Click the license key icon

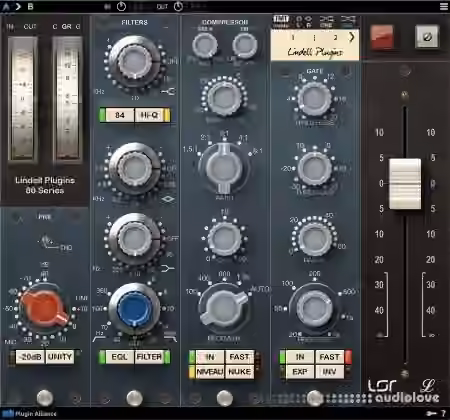431,414
